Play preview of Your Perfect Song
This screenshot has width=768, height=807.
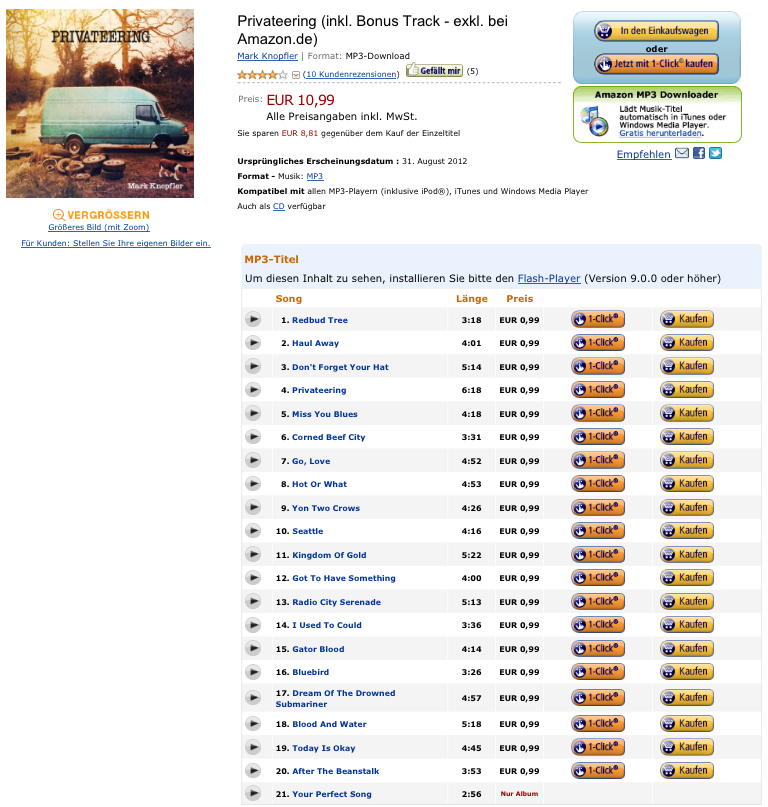point(253,794)
